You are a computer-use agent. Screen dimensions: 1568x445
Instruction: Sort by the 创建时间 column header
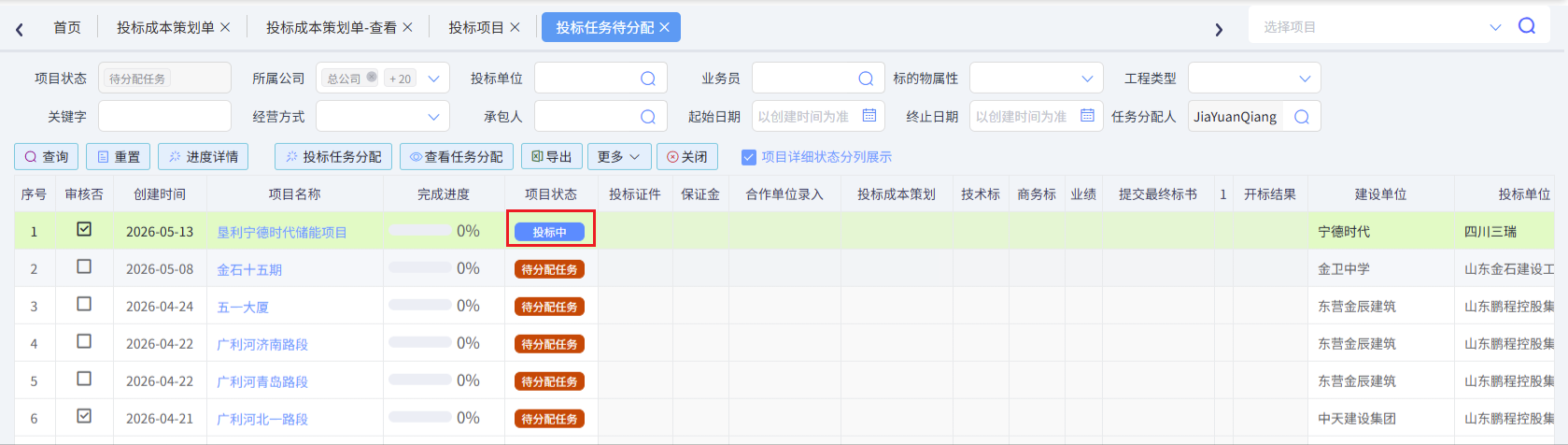click(x=160, y=194)
